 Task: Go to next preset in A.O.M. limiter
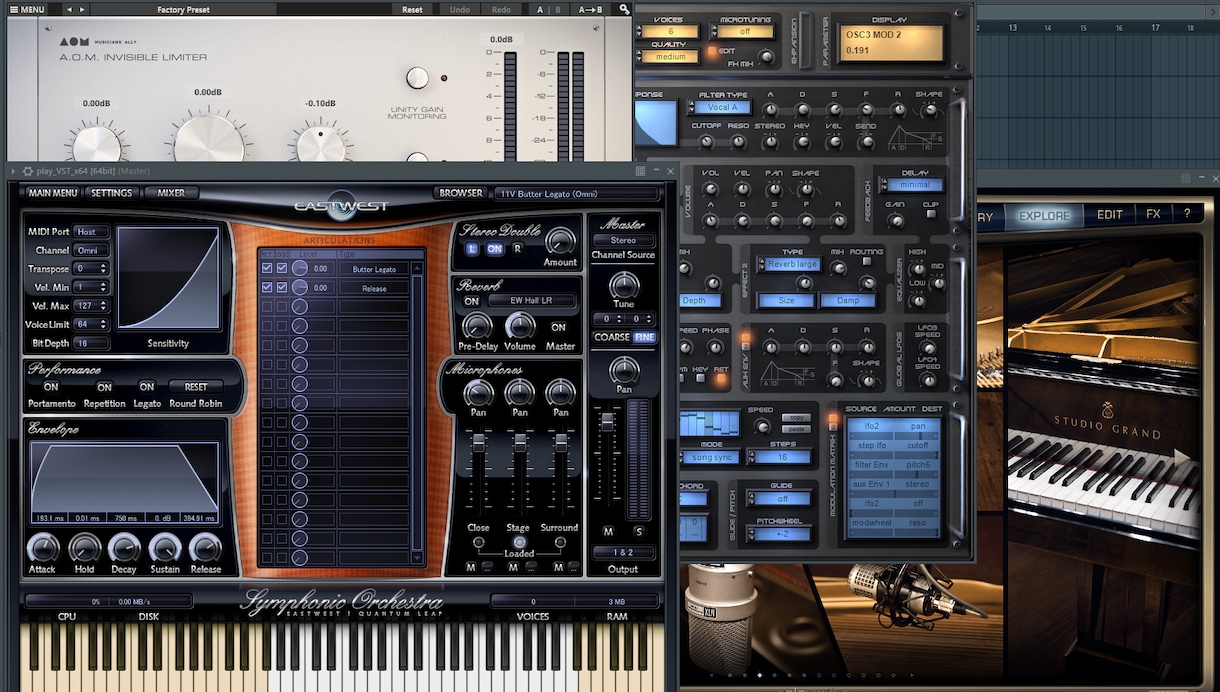pos(82,9)
